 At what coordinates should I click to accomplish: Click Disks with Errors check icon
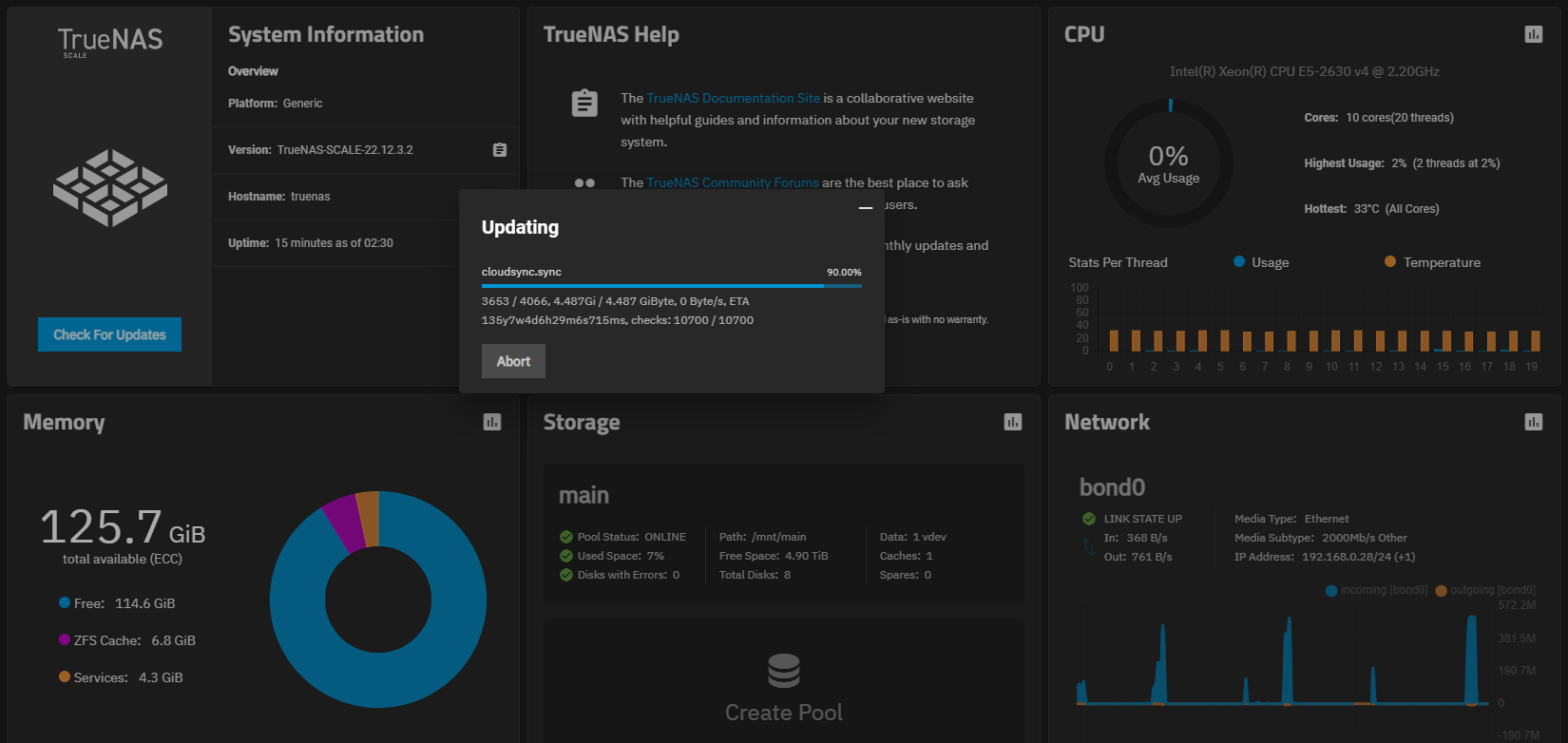pos(566,575)
